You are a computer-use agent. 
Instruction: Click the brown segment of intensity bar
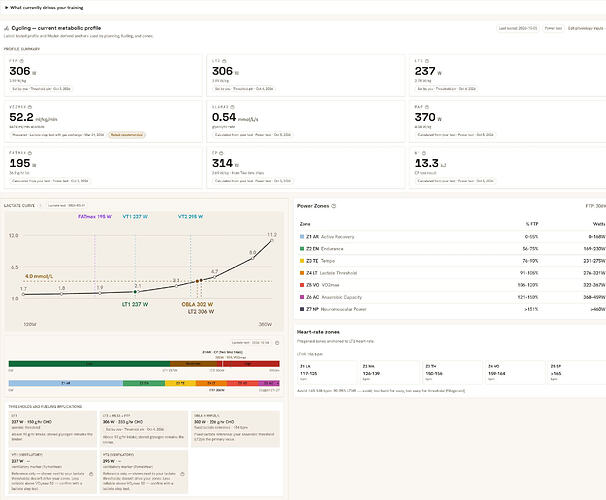[194, 364]
